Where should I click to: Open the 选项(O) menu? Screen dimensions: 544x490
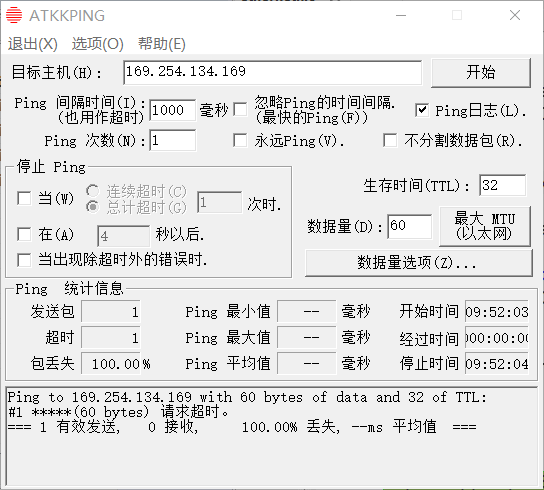tap(97, 44)
